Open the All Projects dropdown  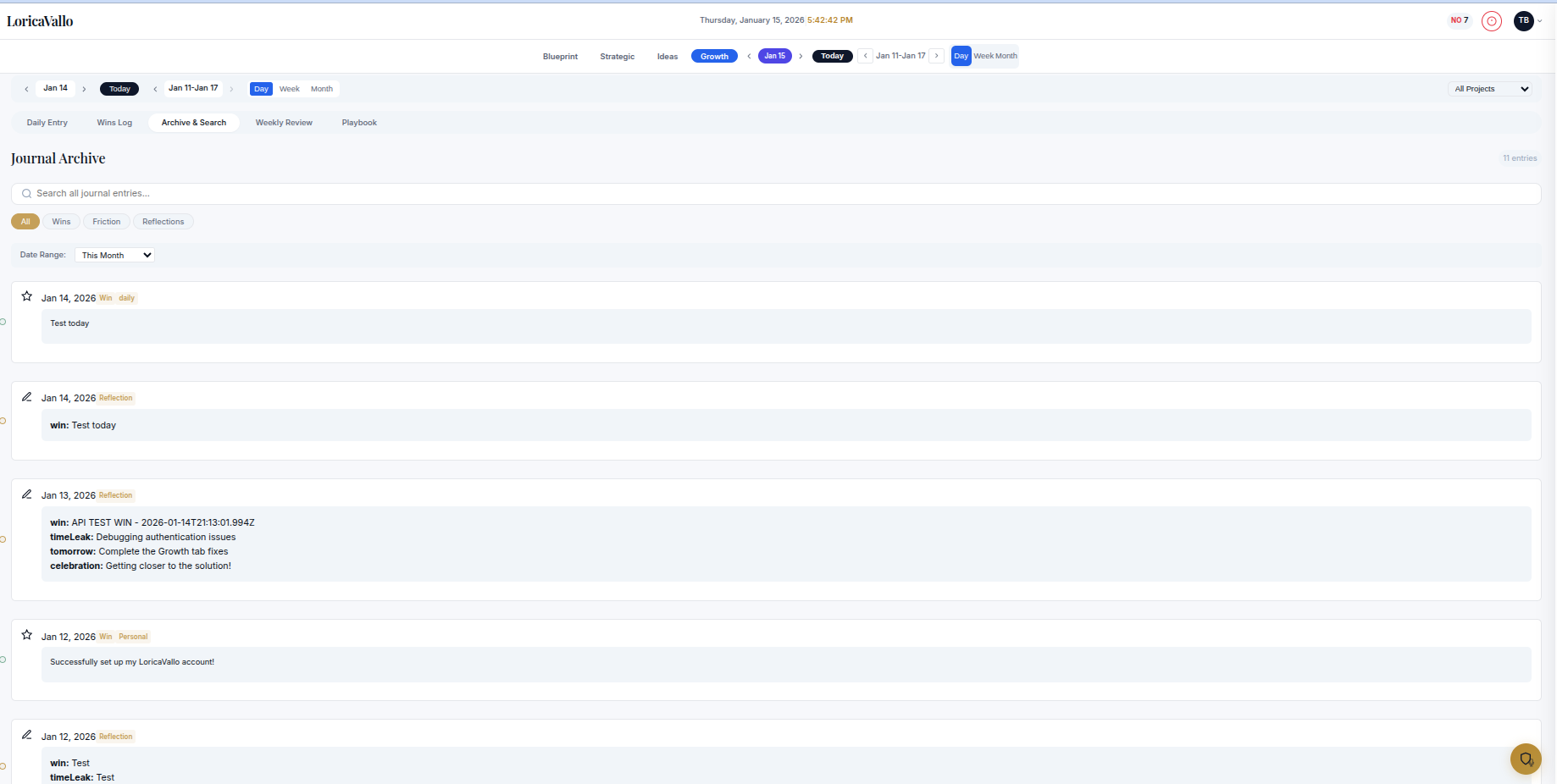point(1489,88)
